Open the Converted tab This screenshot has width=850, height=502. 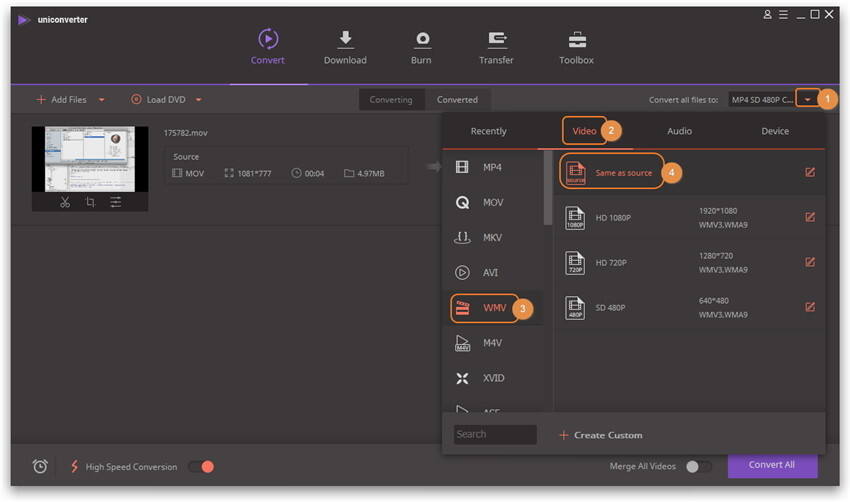pyautogui.click(x=457, y=100)
